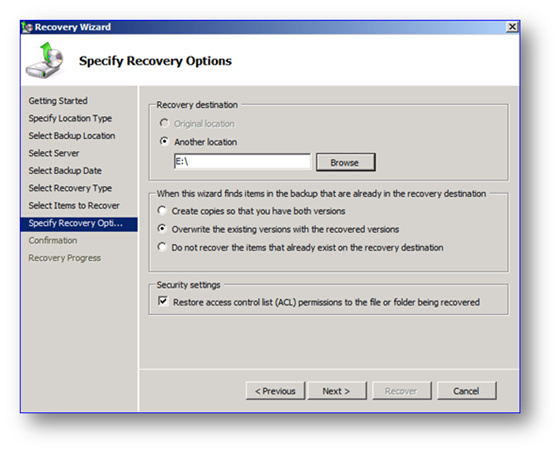Open the Specify Location Type step
The height and width of the screenshot is (453, 560).
pos(70,118)
